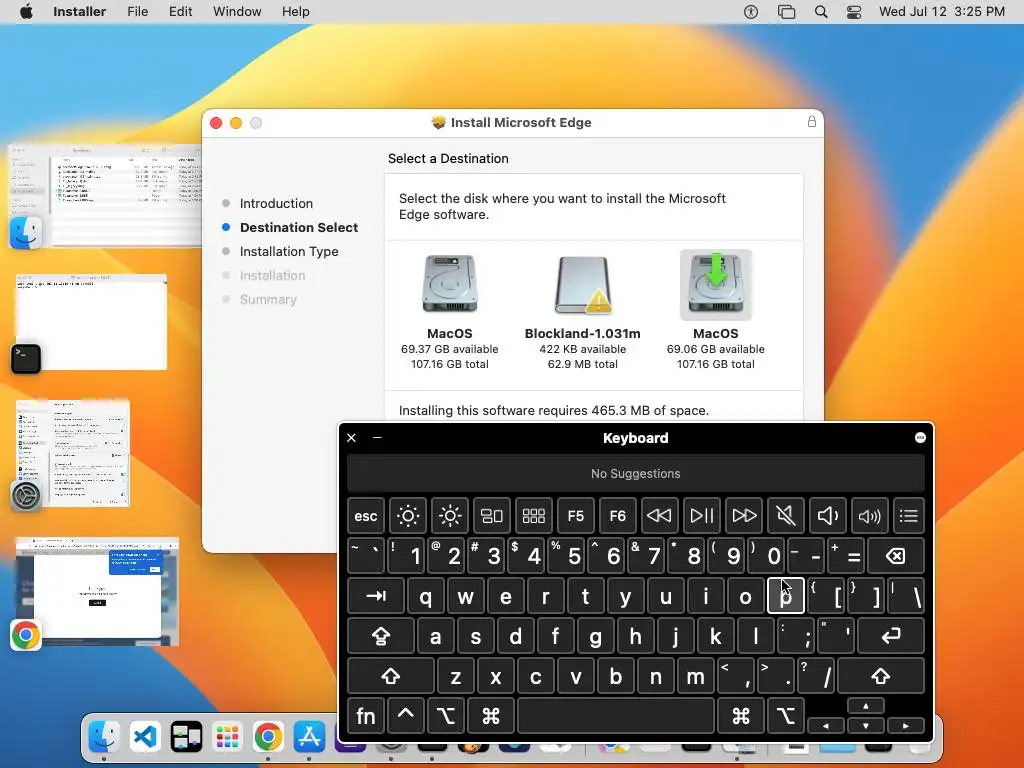Open the Installer menu
The image size is (1024, 768).
pos(79,12)
